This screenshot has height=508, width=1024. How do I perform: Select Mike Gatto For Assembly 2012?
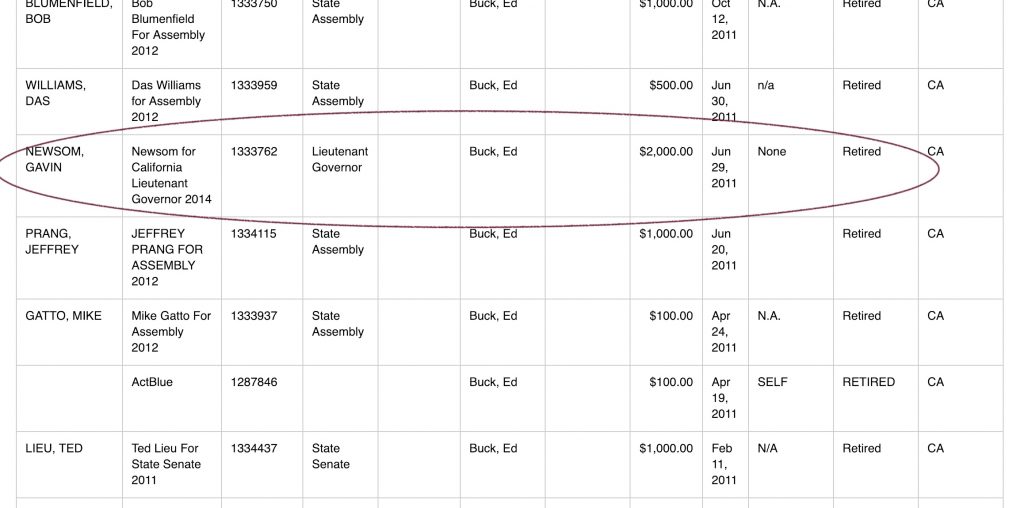coord(171,332)
